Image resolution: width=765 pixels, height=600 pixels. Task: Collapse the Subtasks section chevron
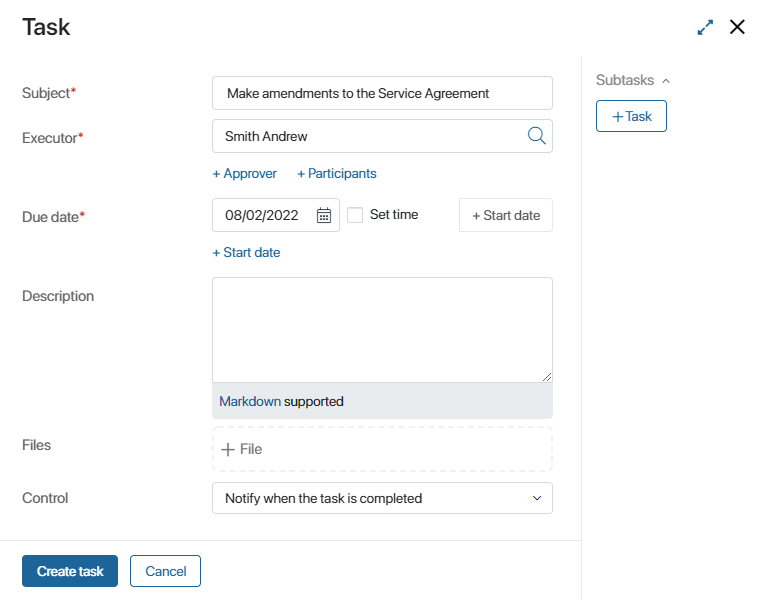[x=666, y=80]
